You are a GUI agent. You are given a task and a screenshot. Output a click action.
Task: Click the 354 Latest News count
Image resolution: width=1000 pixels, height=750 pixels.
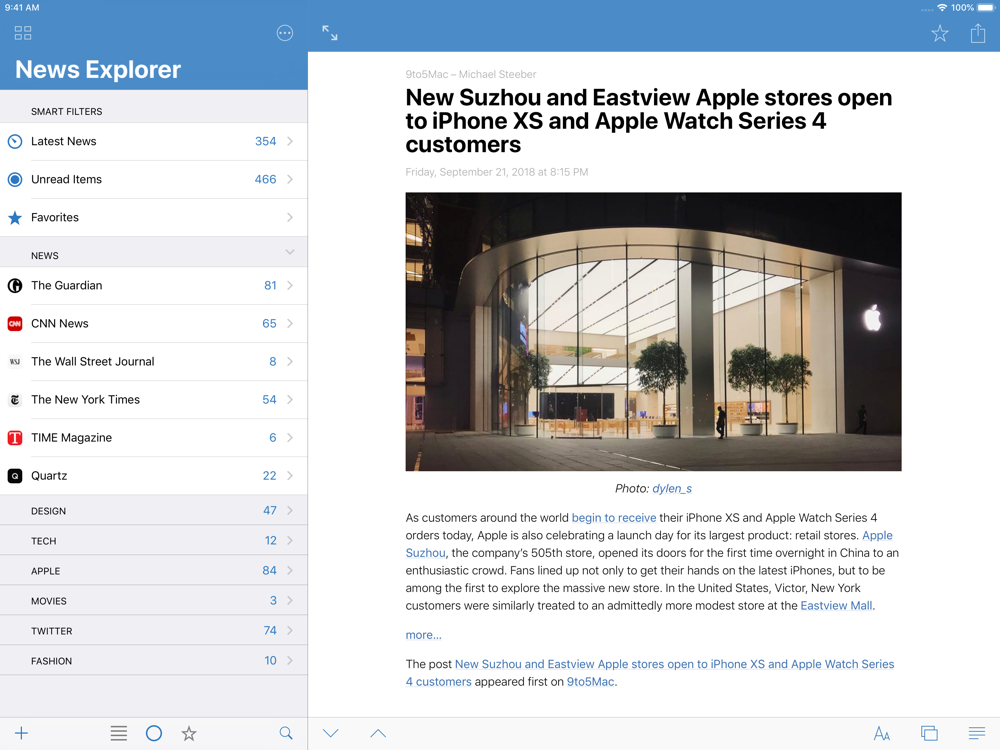265,142
